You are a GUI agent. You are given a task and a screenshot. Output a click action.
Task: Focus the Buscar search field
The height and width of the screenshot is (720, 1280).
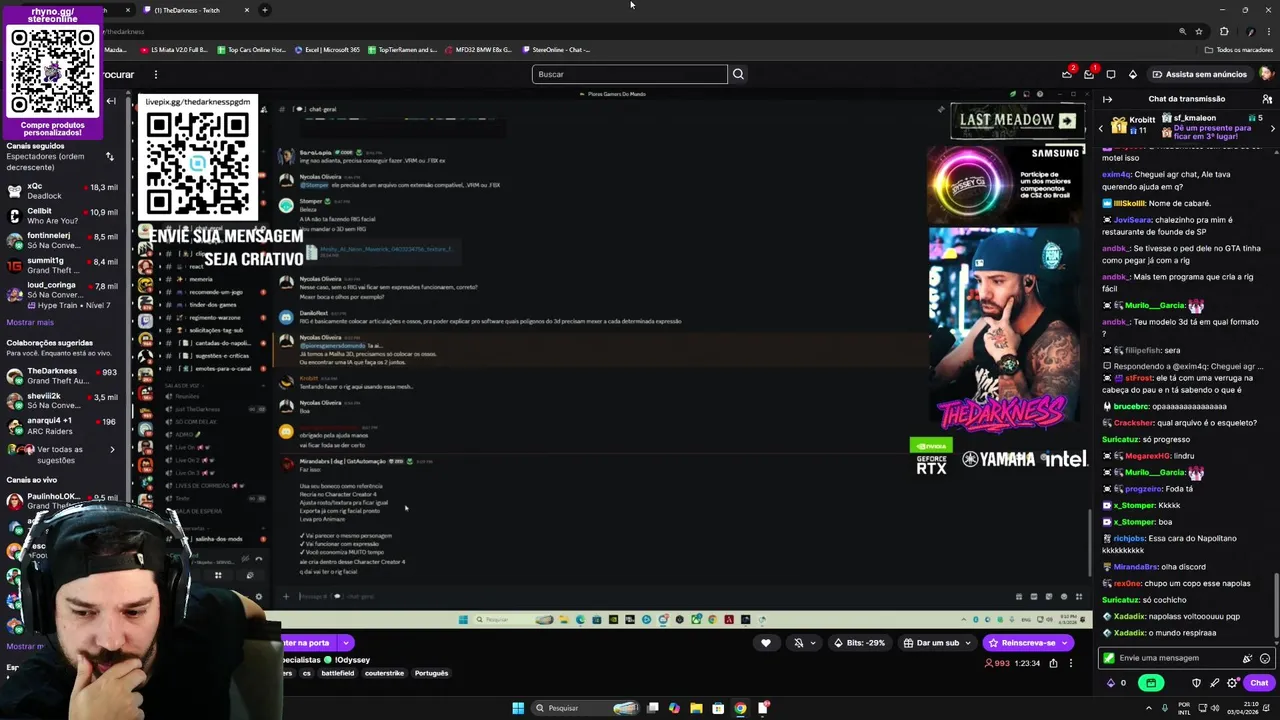(x=630, y=74)
